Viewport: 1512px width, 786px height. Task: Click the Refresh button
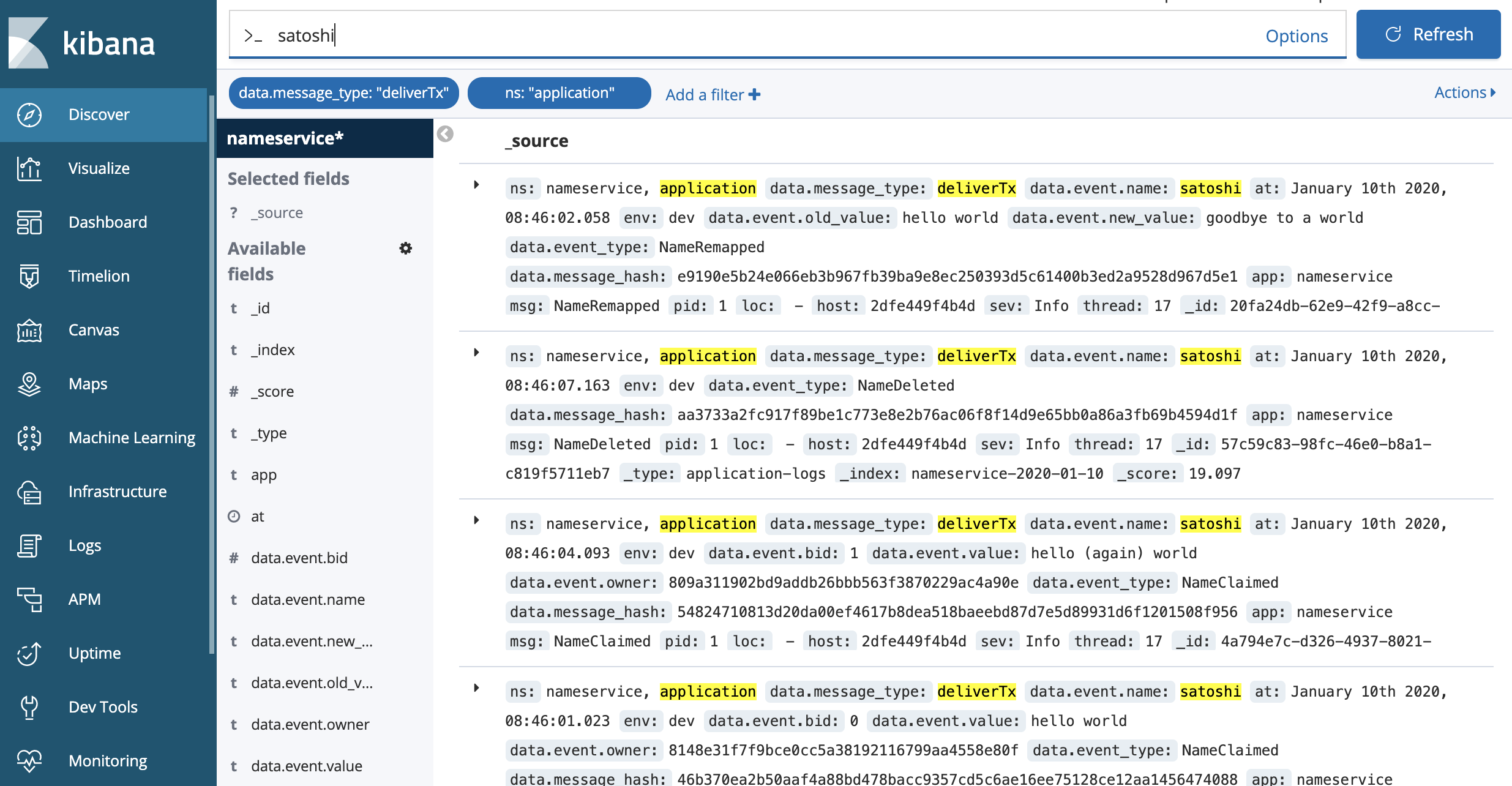click(1428, 34)
